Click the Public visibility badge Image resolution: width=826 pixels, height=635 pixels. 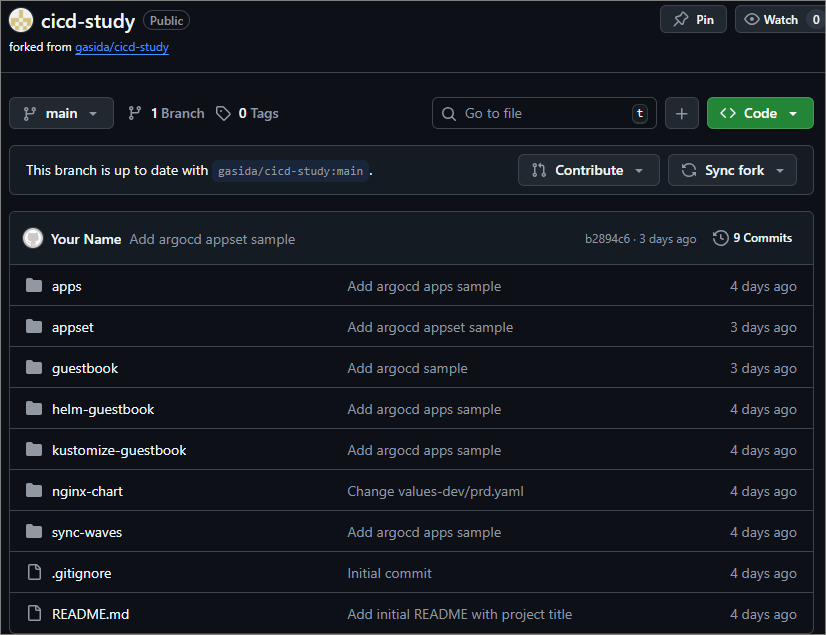coord(166,21)
